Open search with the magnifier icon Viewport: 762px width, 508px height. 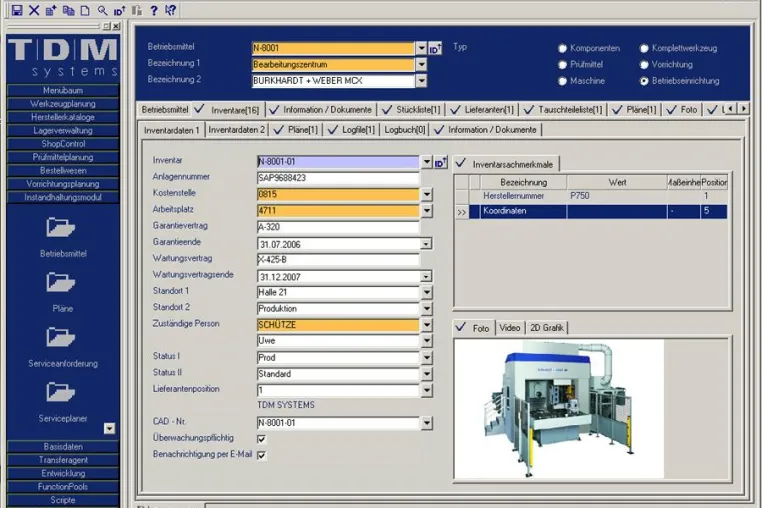pos(102,10)
